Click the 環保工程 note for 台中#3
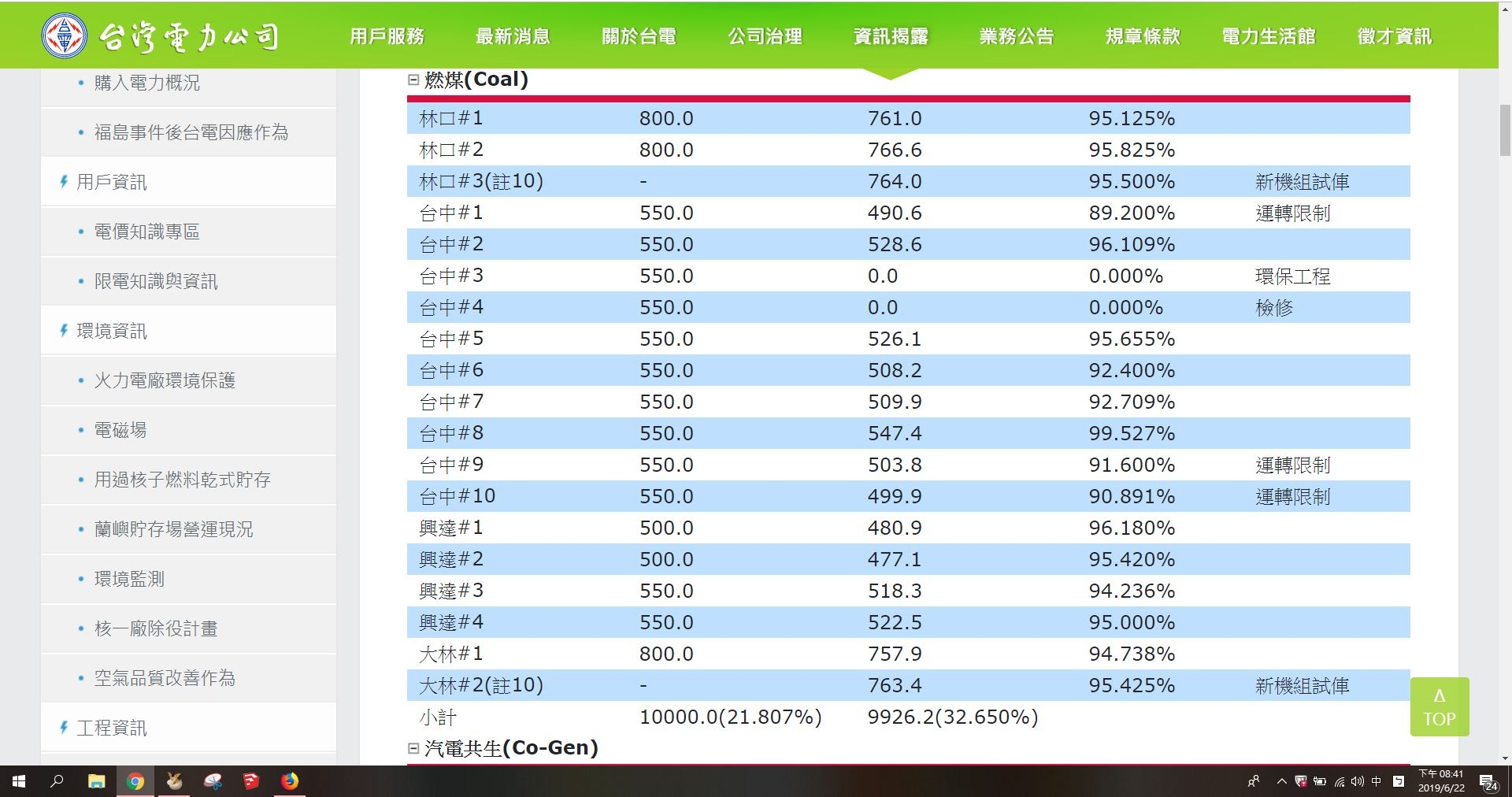 (x=1292, y=276)
